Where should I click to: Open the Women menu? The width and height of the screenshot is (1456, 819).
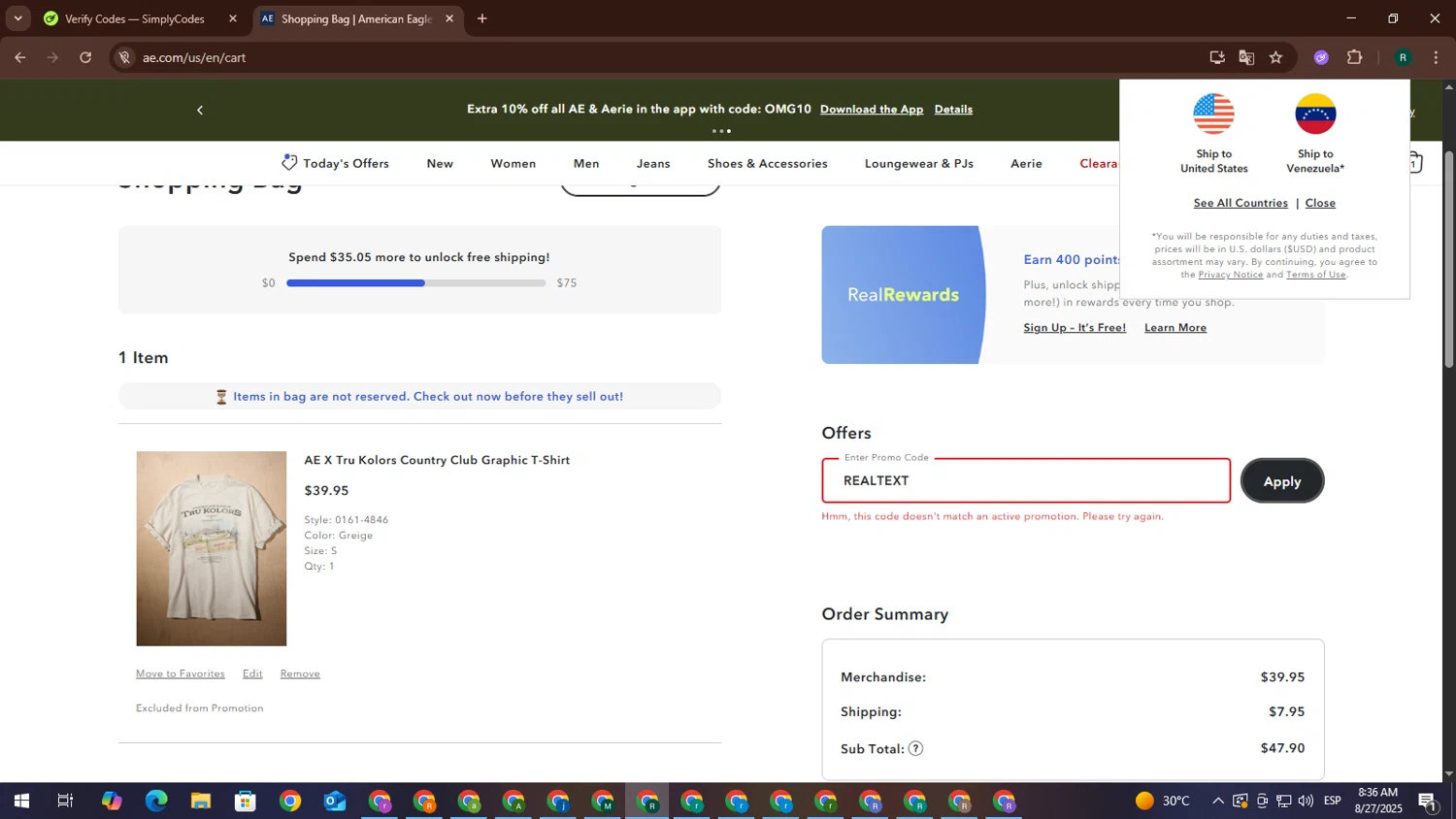click(x=513, y=163)
